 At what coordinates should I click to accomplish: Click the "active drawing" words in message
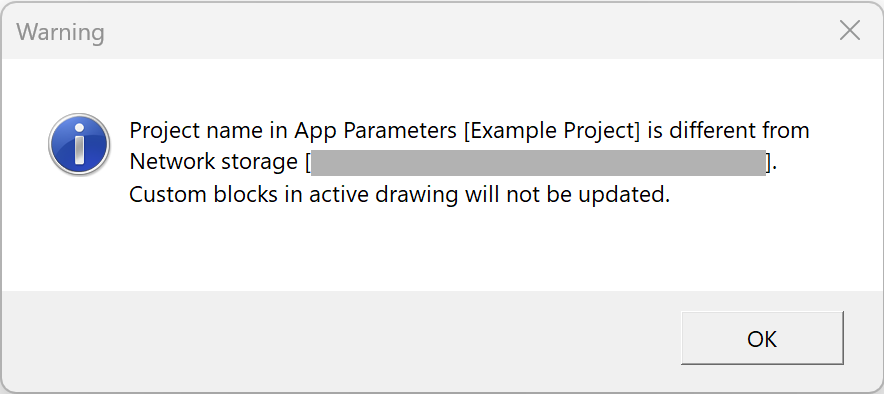point(382,195)
